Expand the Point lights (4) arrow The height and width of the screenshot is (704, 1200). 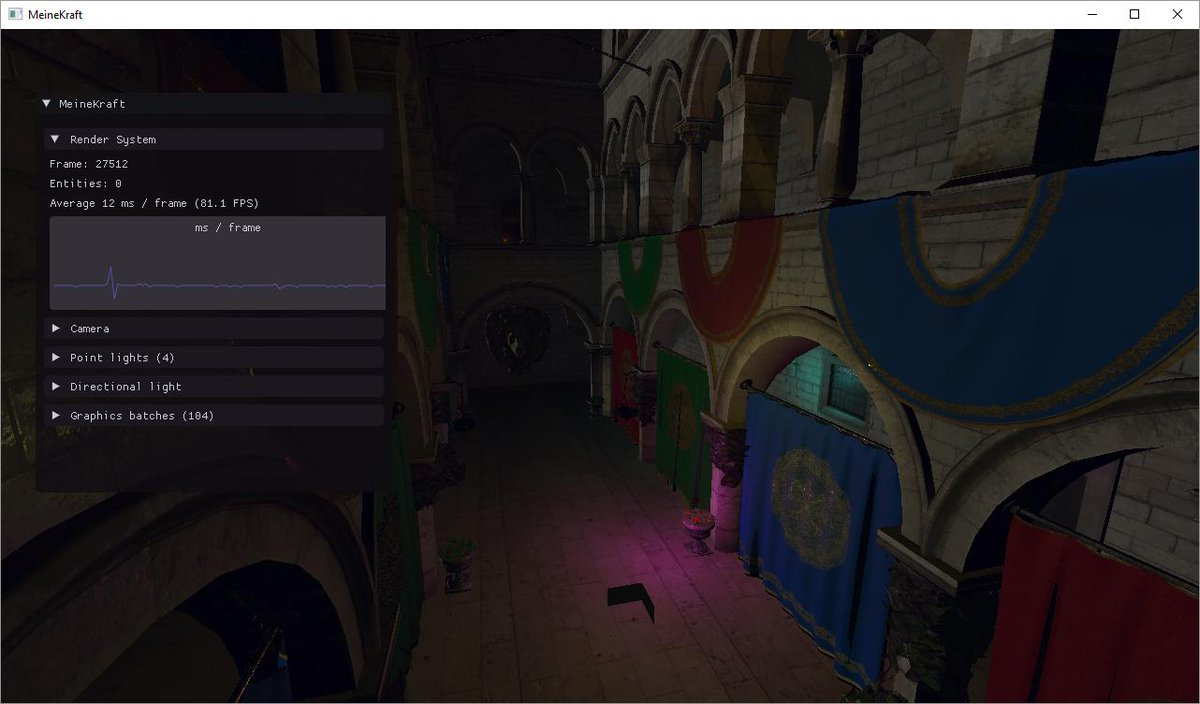click(x=56, y=357)
